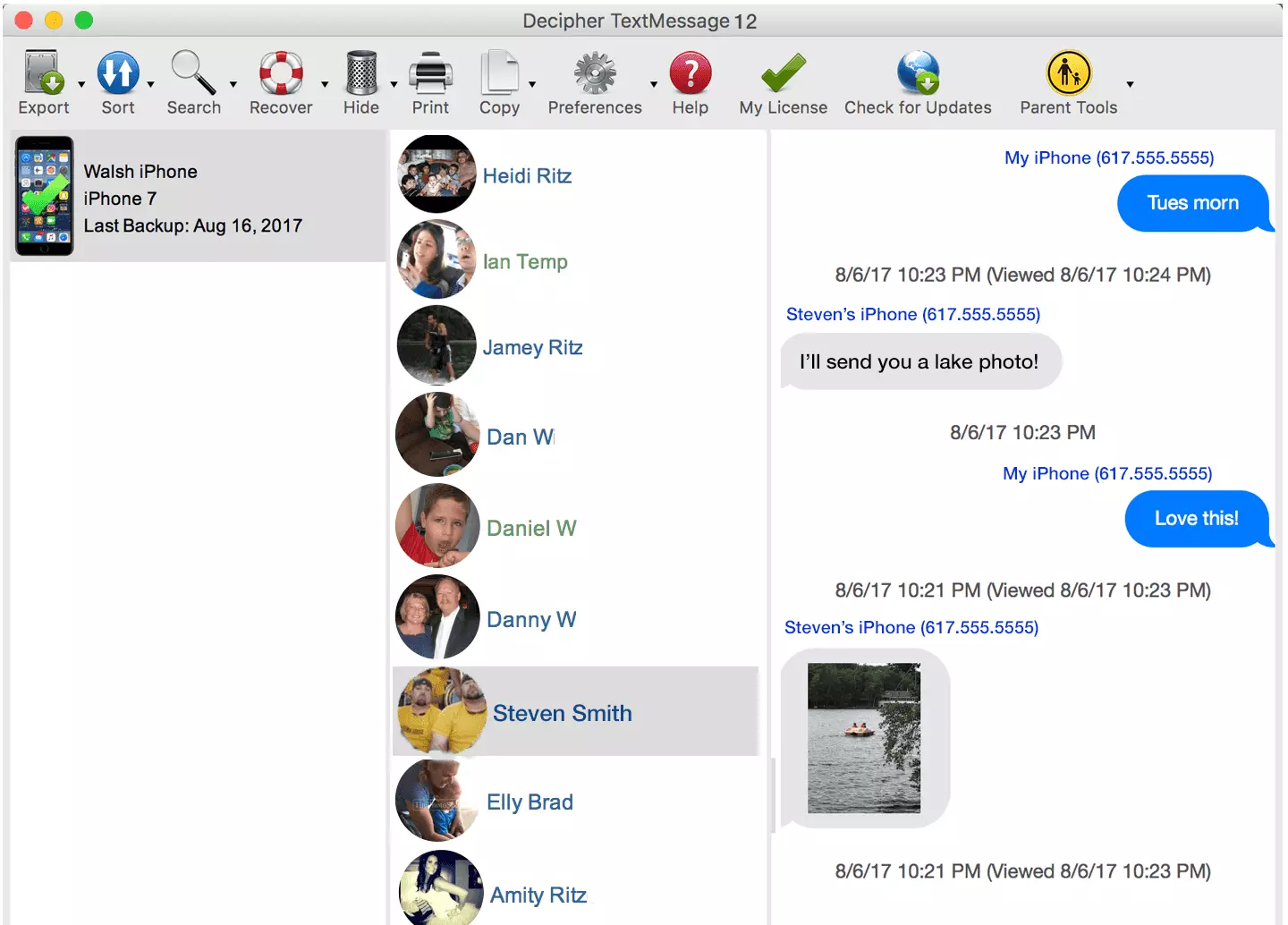Expand the Parent Tools dropdown arrow

[x=1130, y=84]
